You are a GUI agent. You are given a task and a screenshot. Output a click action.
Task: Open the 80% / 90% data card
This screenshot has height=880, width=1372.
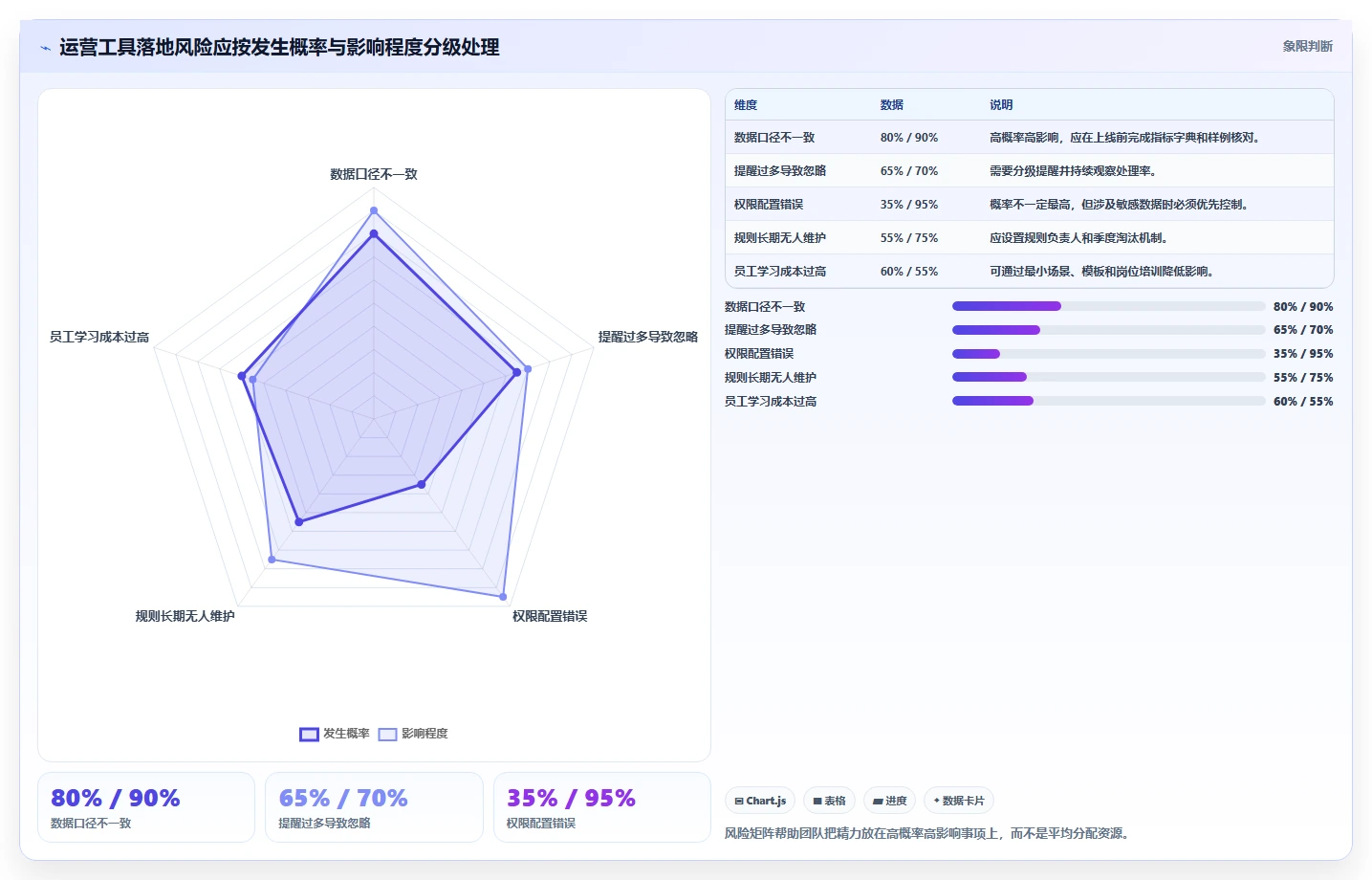[146, 807]
